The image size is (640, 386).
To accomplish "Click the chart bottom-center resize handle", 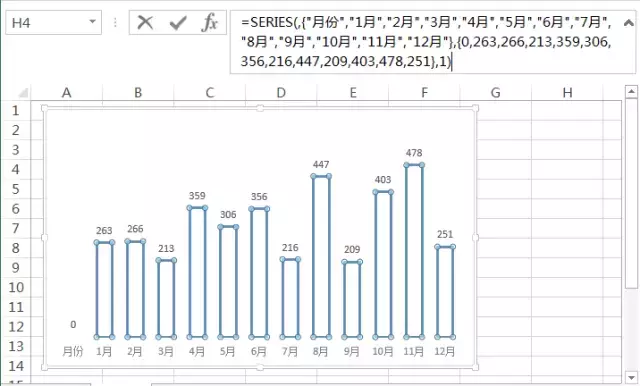I will [260, 368].
